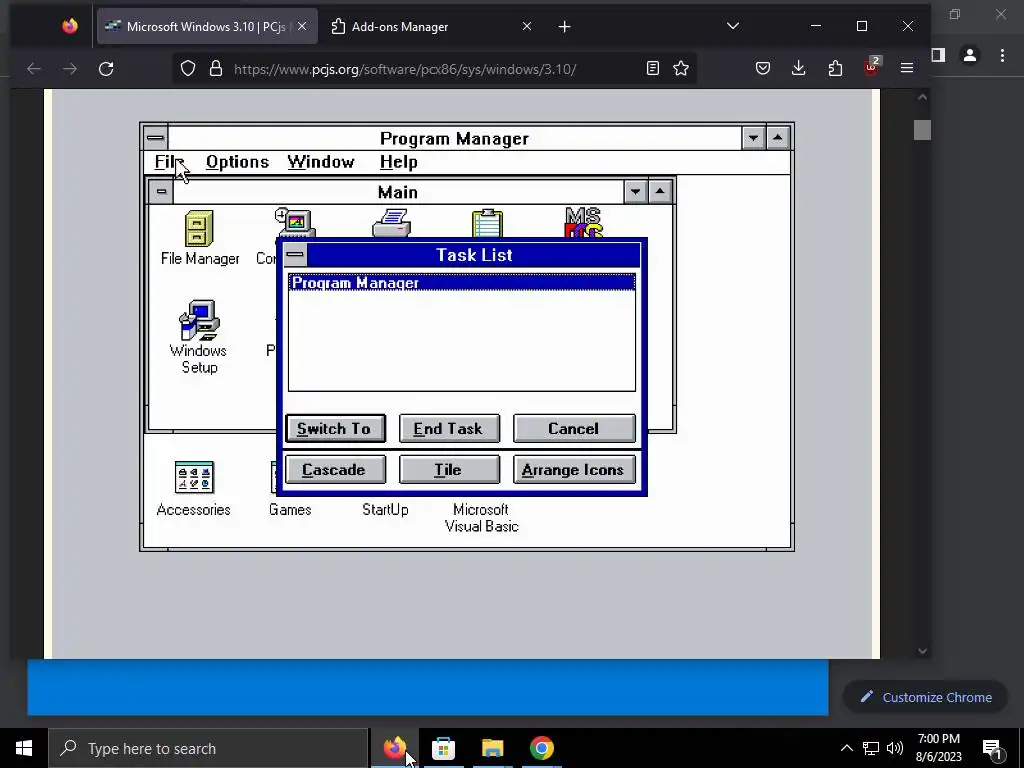Click the volume speaker tray icon

895,748
